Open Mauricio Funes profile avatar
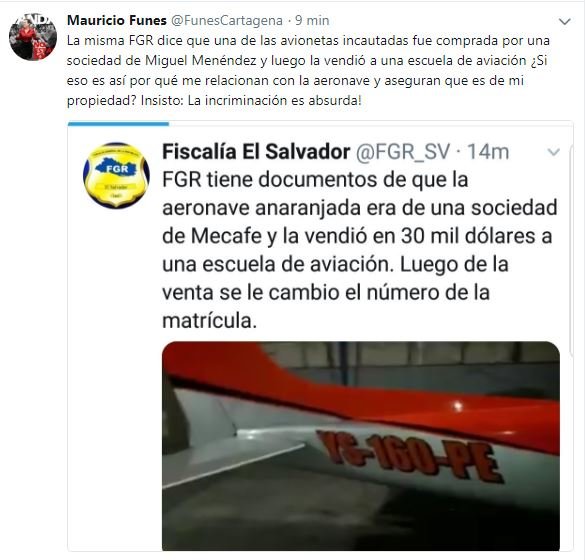Screen dimensions: 585x560 pos(33,37)
